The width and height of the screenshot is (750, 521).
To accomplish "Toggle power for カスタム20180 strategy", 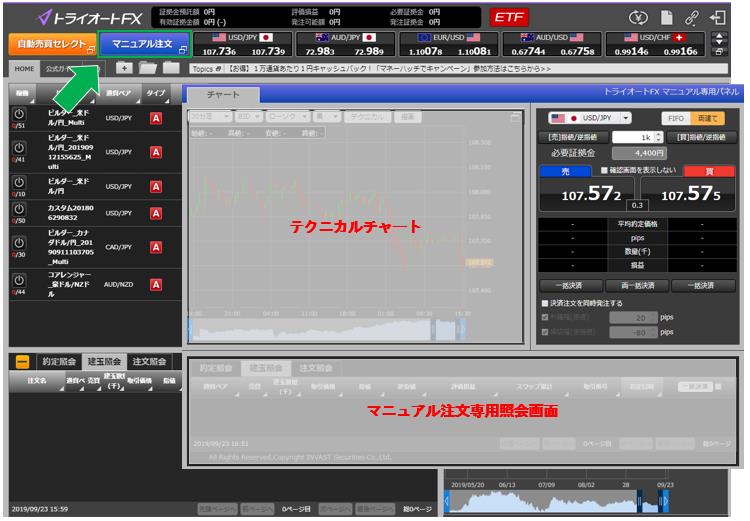I will pyautogui.click(x=19, y=210).
